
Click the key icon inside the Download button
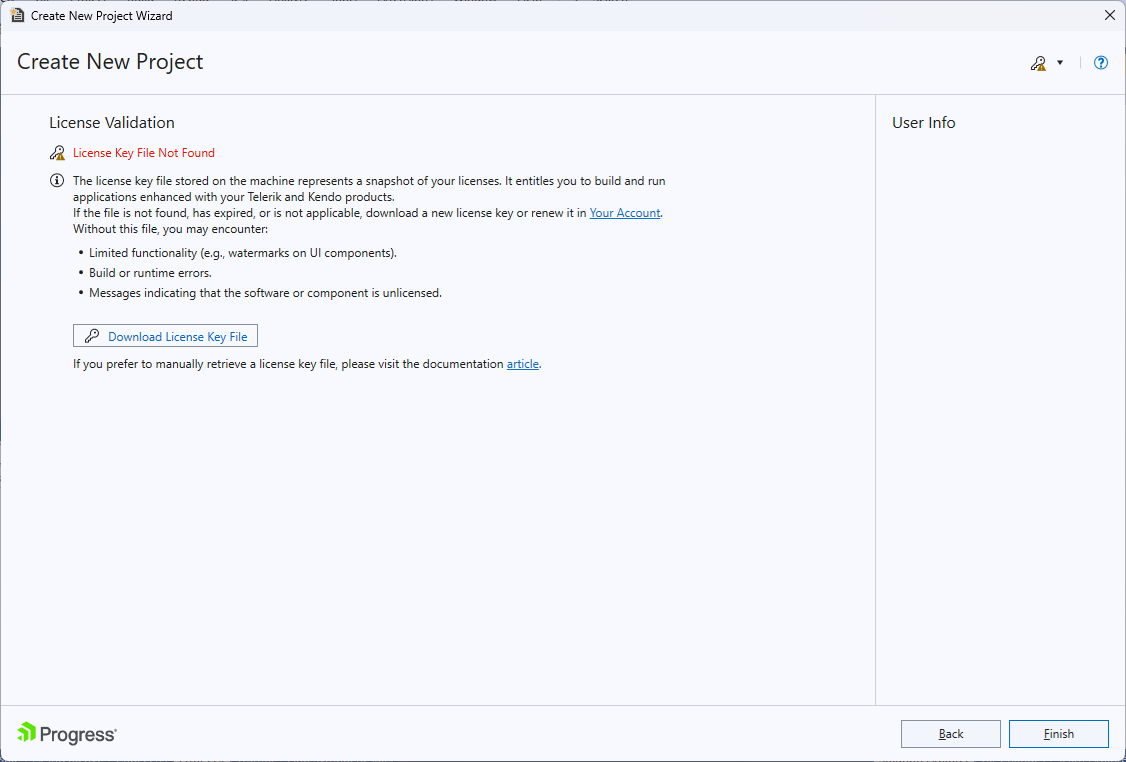click(x=92, y=336)
